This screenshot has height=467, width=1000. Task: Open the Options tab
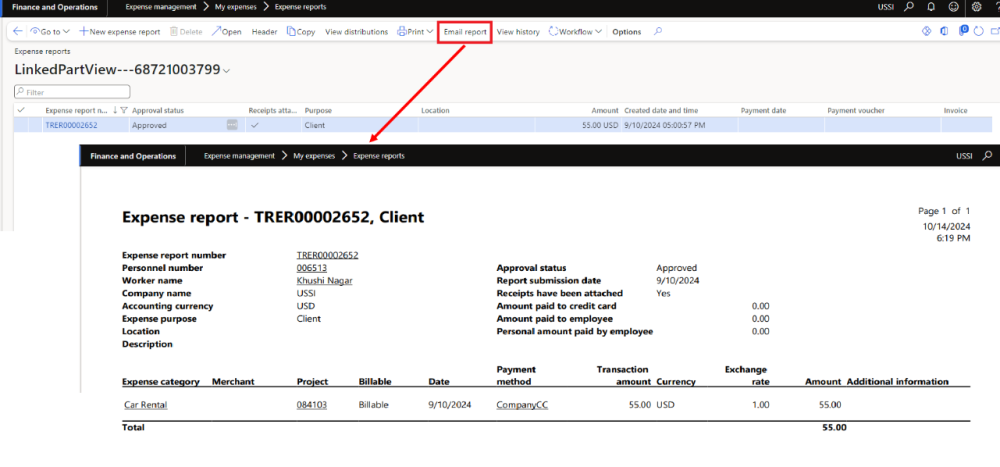pyautogui.click(x=626, y=32)
